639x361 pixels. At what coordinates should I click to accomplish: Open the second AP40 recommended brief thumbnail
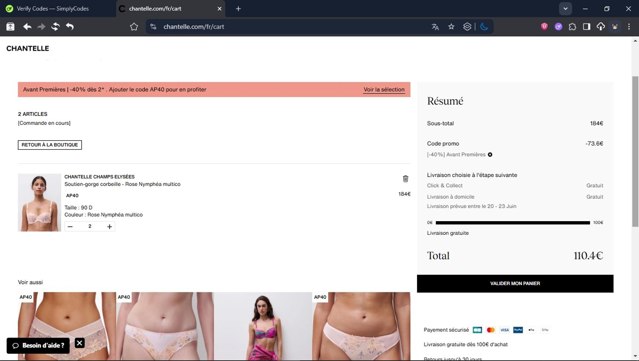(x=165, y=326)
